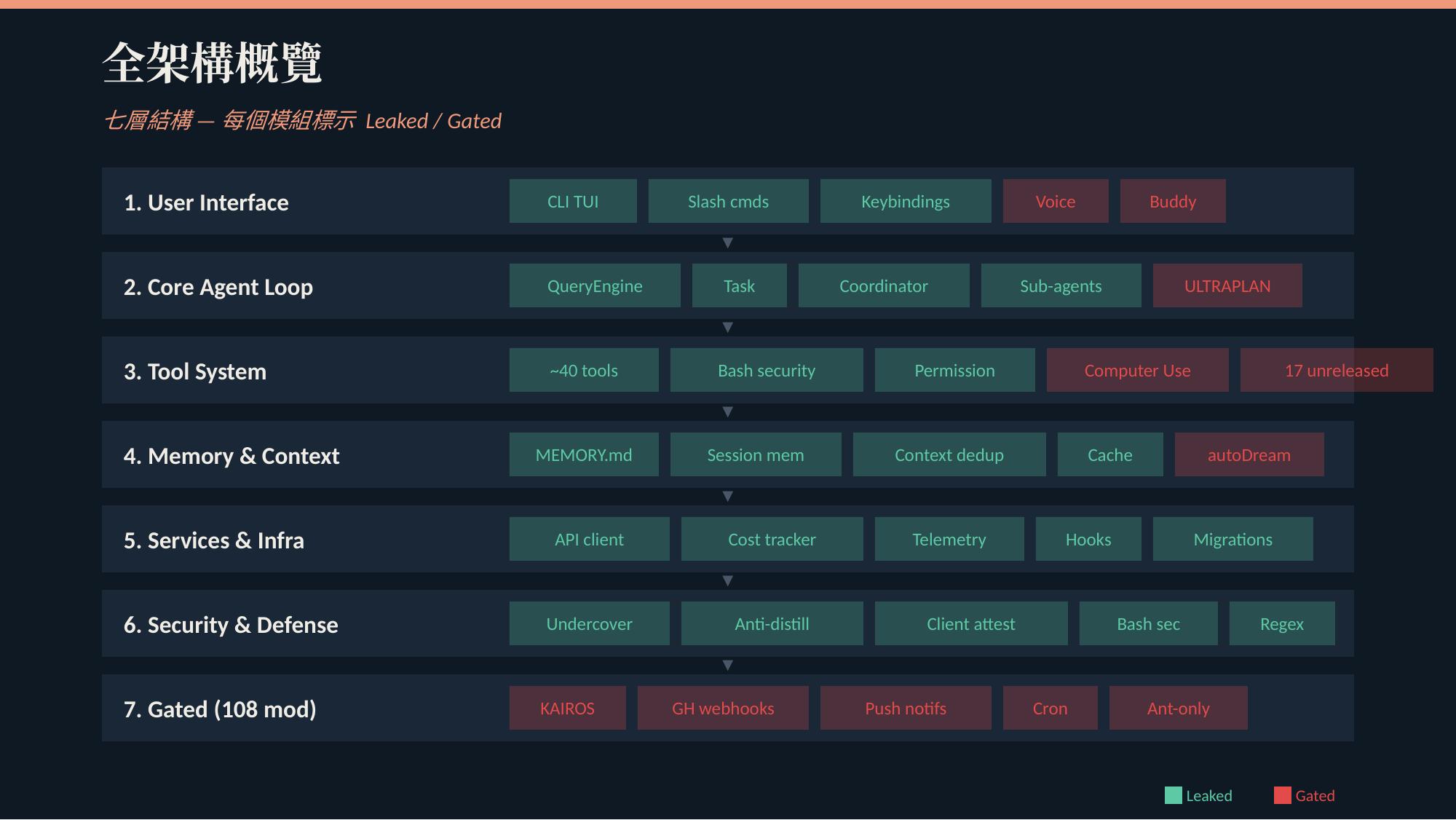Select the Cron module
The image size is (1456, 820).
[1051, 708]
